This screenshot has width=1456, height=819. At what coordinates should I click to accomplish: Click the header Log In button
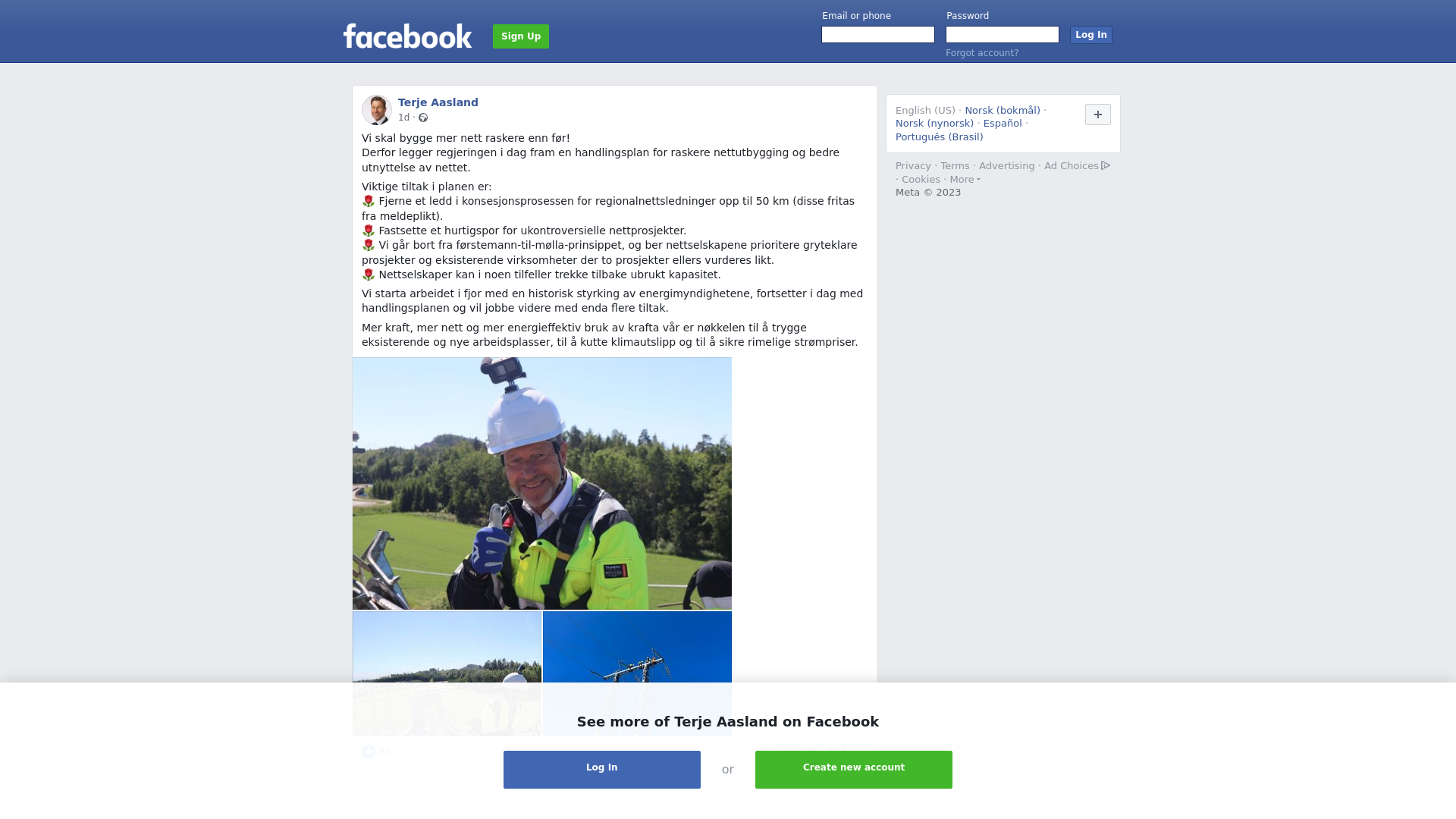(x=1091, y=35)
